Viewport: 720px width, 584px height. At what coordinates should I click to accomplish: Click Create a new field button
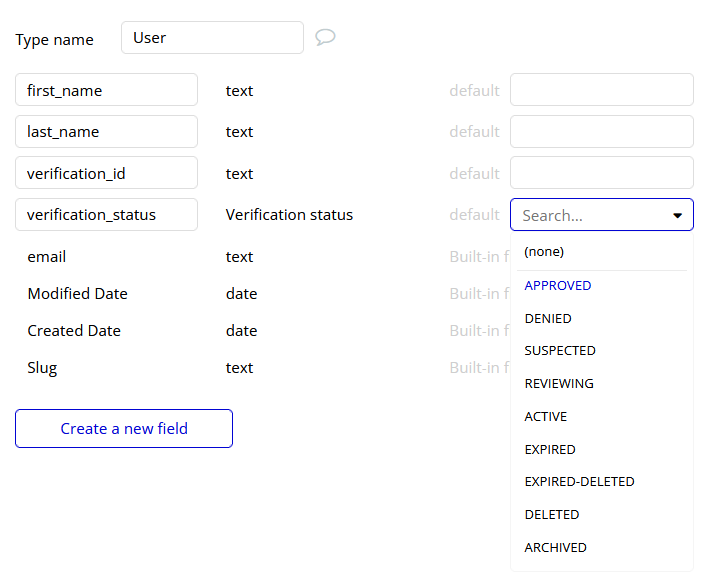click(x=124, y=428)
